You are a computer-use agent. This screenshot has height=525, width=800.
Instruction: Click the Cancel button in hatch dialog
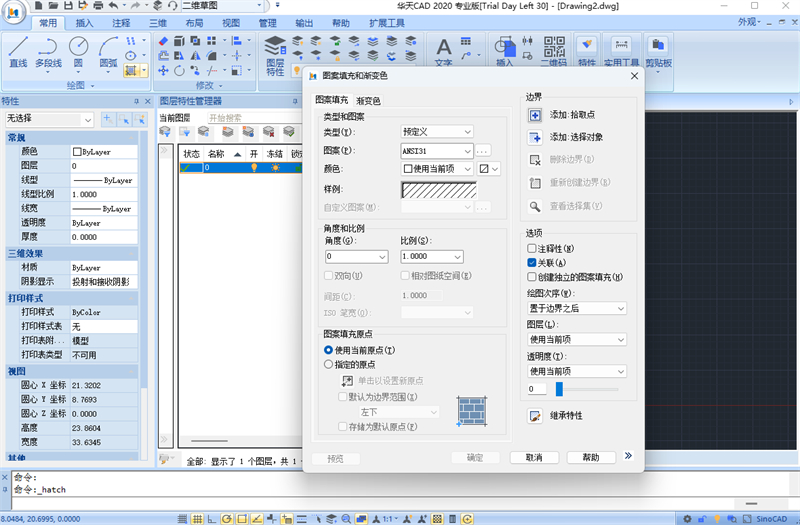coord(534,457)
